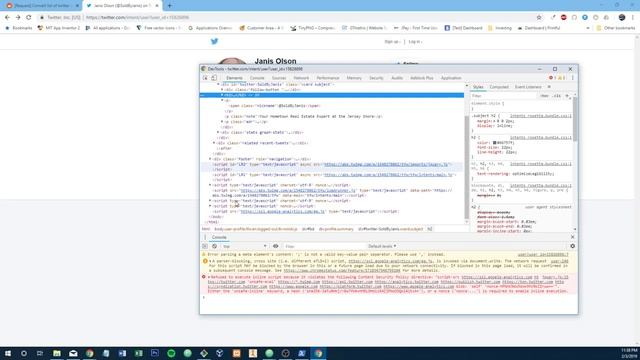Viewport: 640px width, 360px height.
Task: Switch to the Elements tab in DevTools
Action: point(234,78)
